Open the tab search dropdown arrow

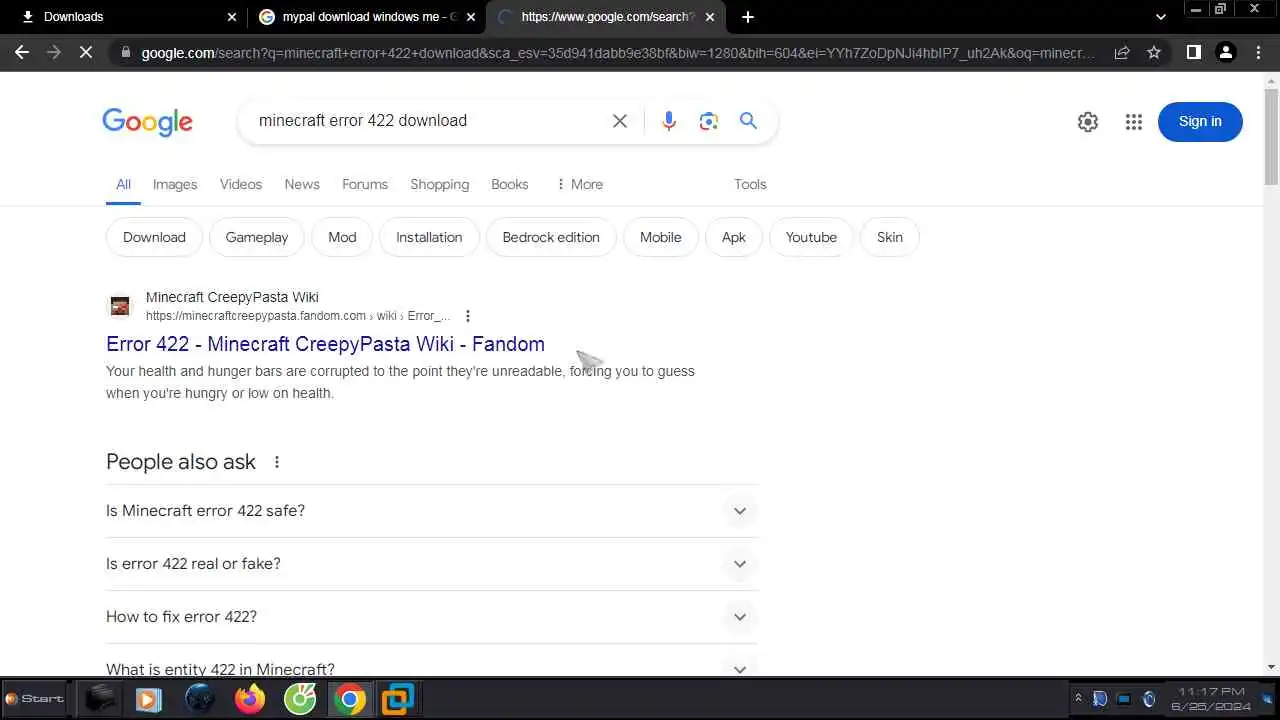tap(1161, 17)
